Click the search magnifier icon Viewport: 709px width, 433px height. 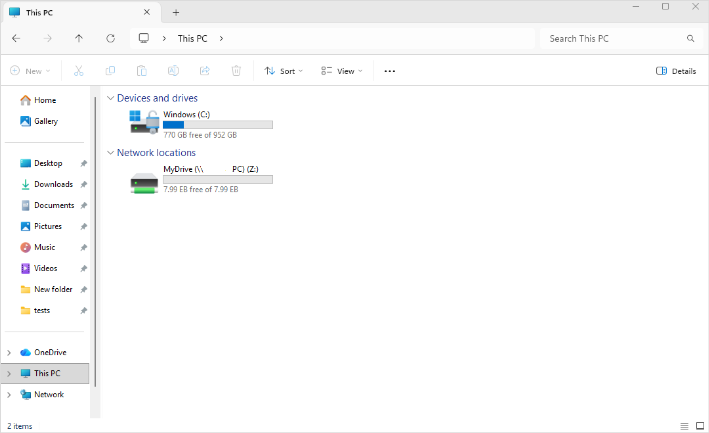click(690, 38)
